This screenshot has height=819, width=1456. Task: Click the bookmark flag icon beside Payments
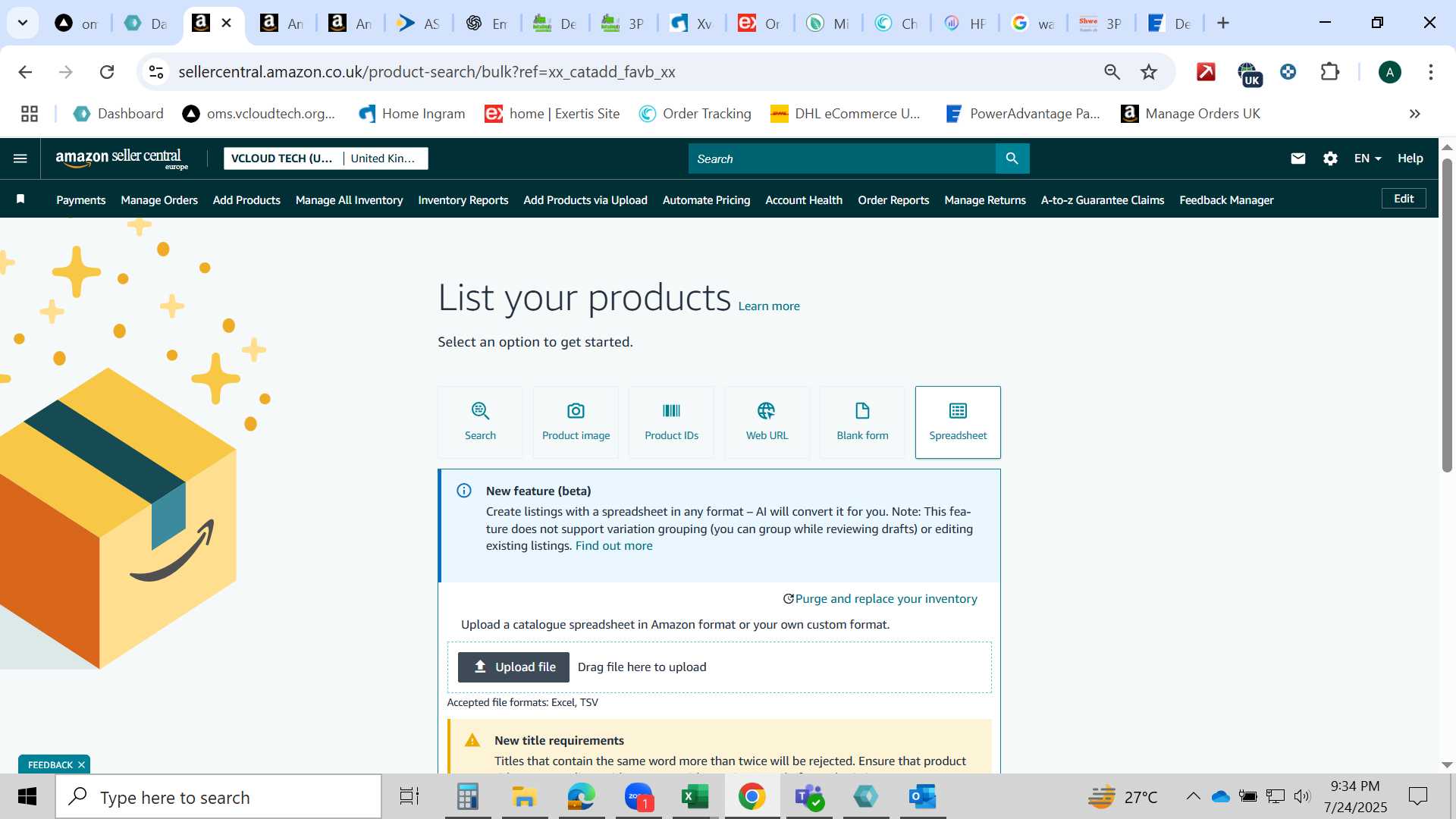21,199
